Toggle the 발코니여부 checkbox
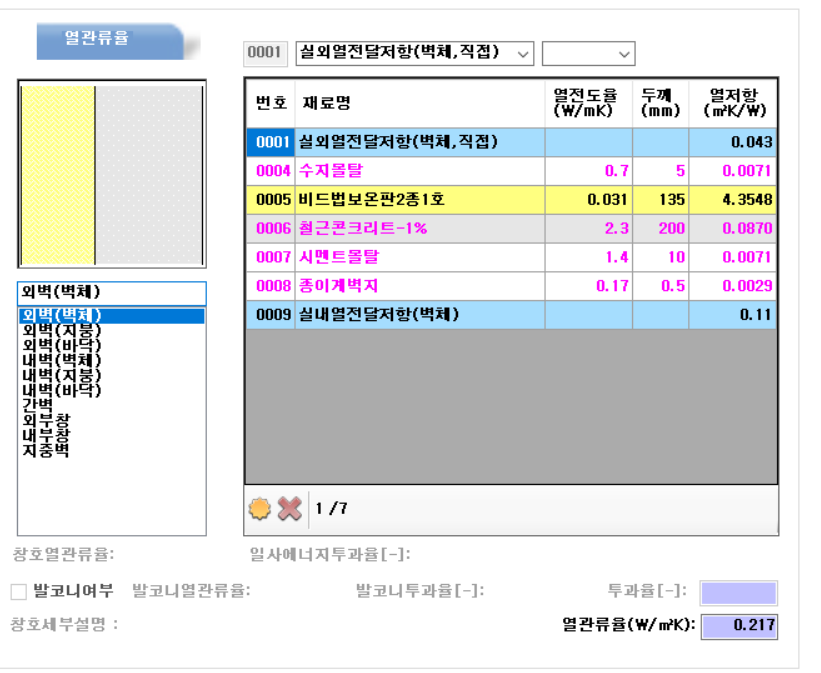The width and height of the screenshot is (821, 673). (19, 592)
